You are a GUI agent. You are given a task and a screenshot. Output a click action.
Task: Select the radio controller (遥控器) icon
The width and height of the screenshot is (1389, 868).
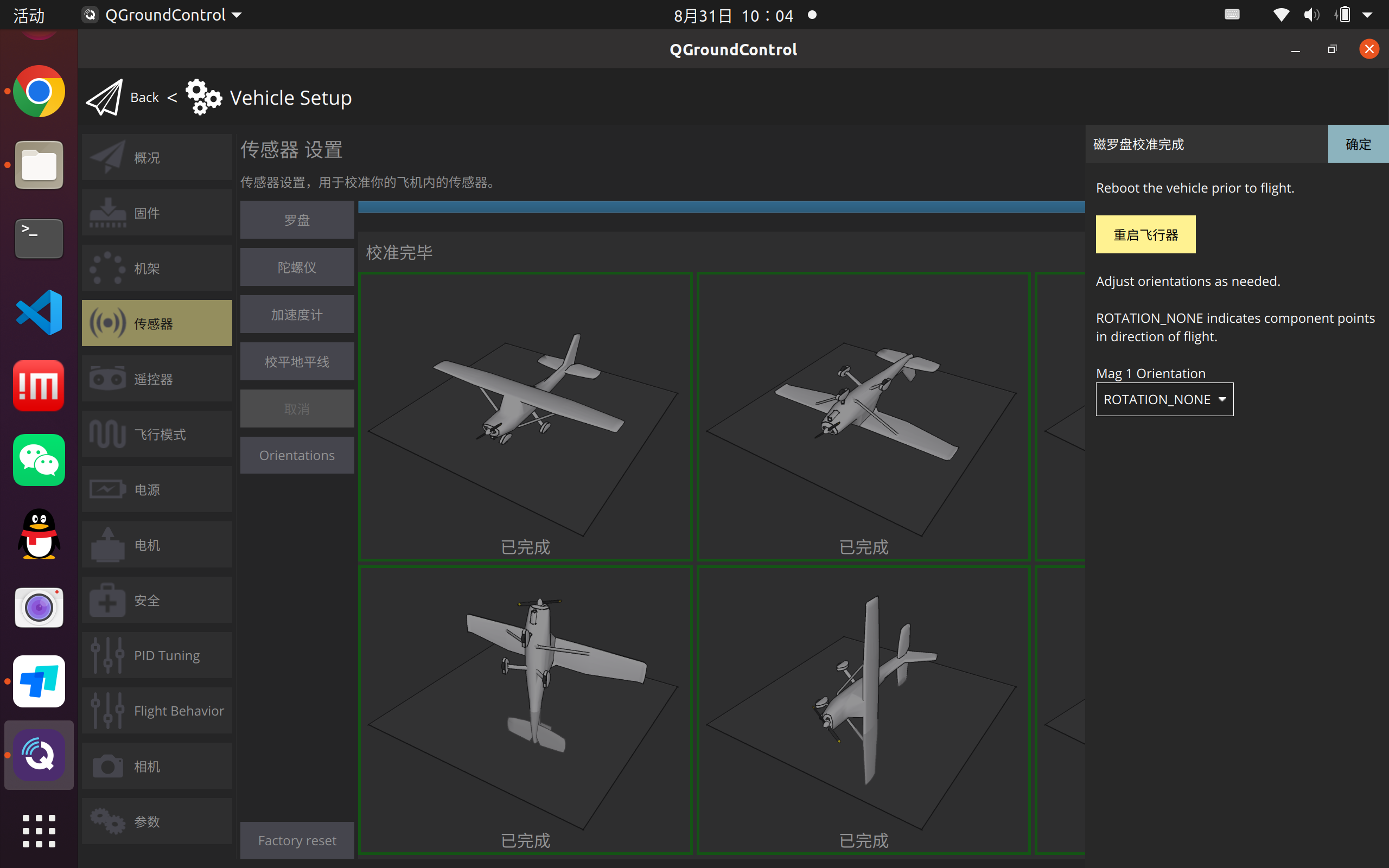107,379
